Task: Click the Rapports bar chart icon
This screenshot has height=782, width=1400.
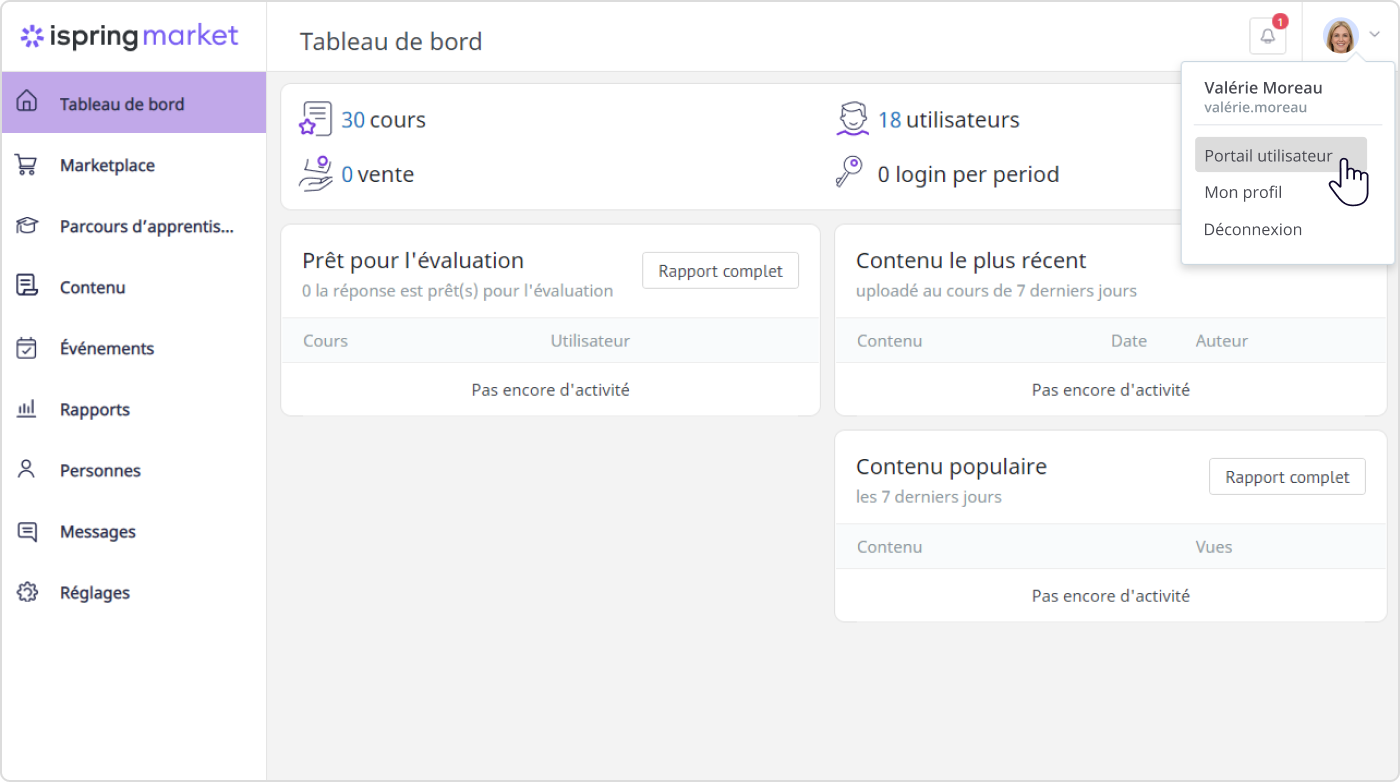Action: (x=27, y=409)
